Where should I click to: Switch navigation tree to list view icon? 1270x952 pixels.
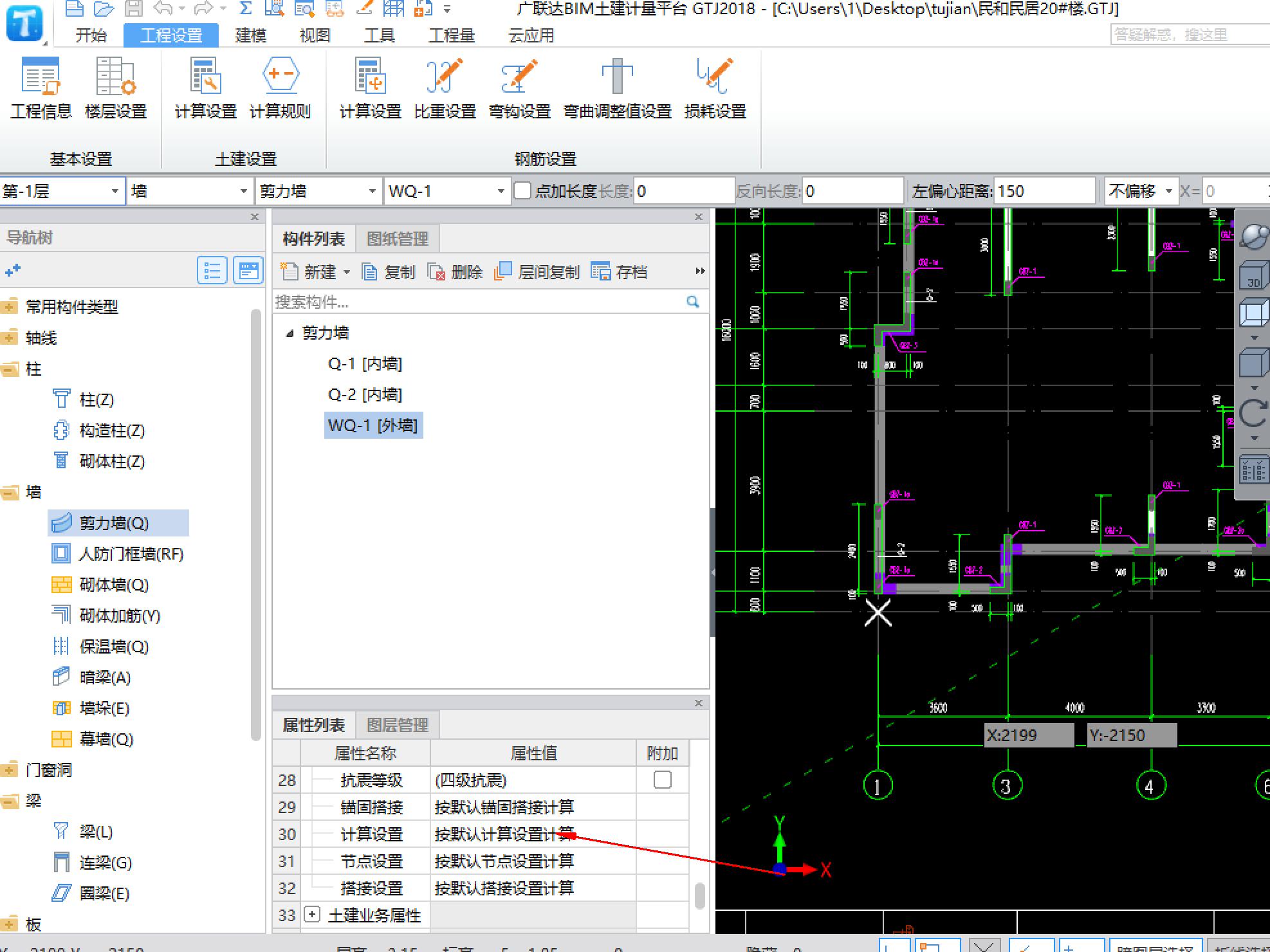click(x=212, y=271)
